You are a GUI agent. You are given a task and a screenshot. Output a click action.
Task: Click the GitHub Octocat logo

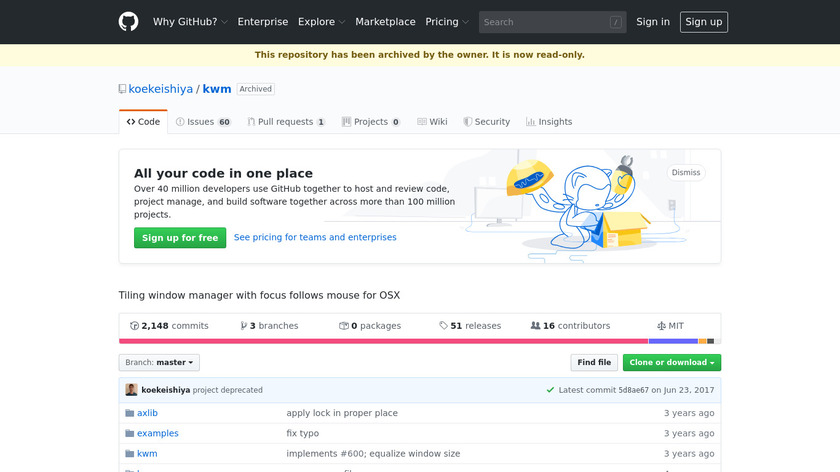pyautogui.click(x=129, y=22)
